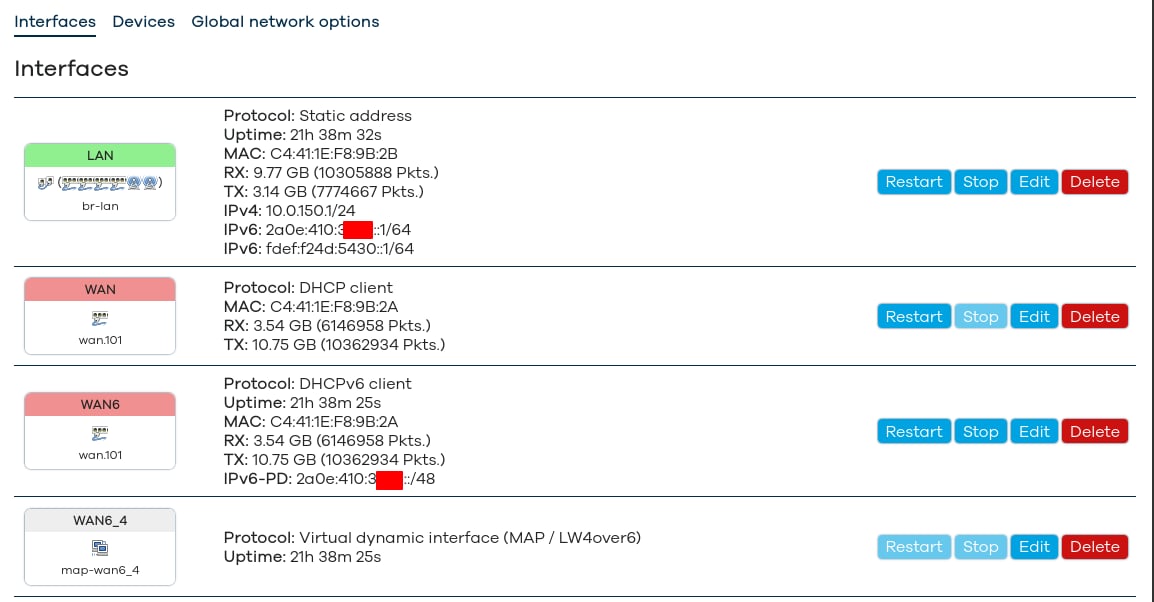Image resolution: width=1154 pixels, height=602 pixels.
Task: Select the Interfaces tab
Action: [x=55, y=21]
